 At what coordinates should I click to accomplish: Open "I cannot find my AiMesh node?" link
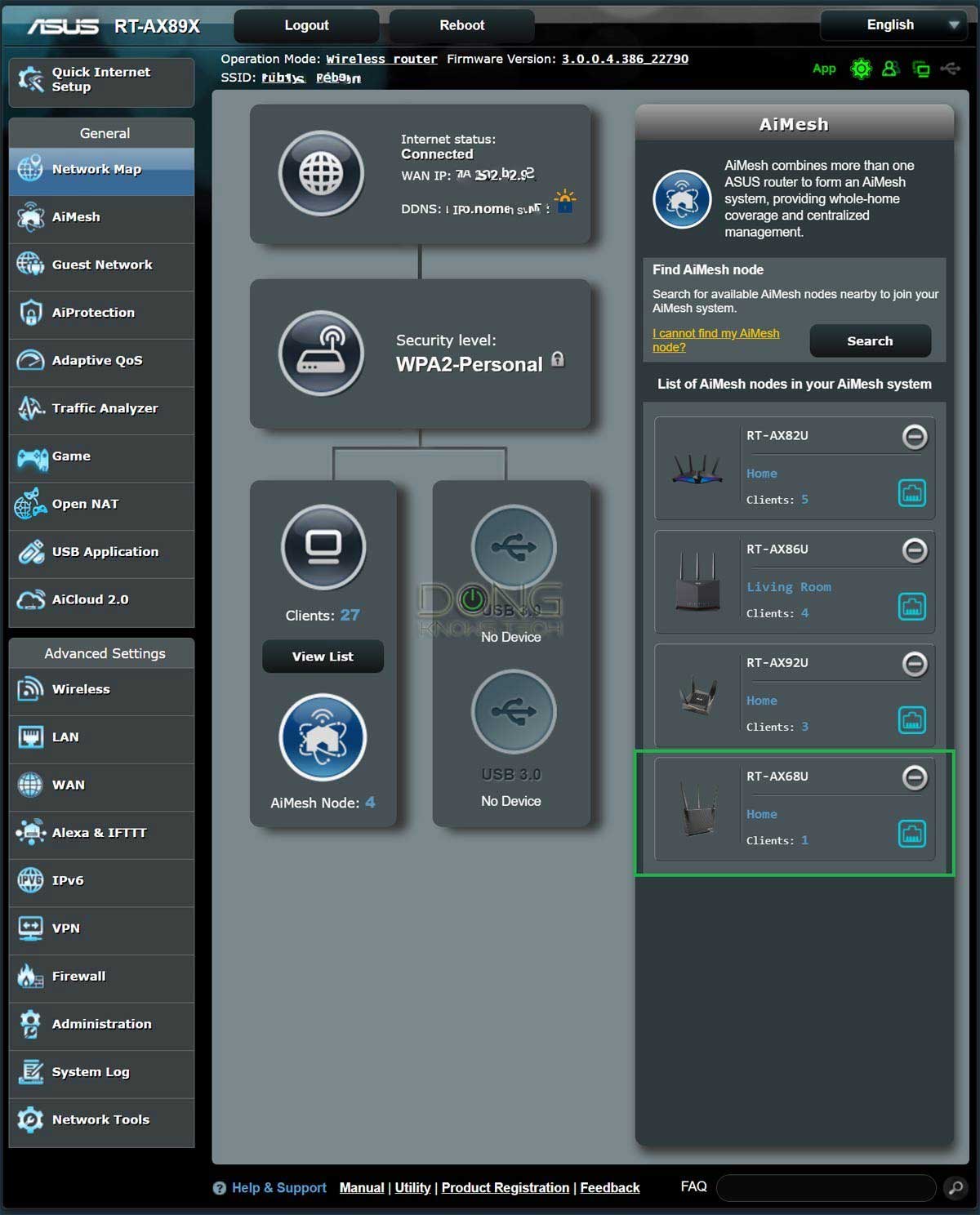click(715, 340)
